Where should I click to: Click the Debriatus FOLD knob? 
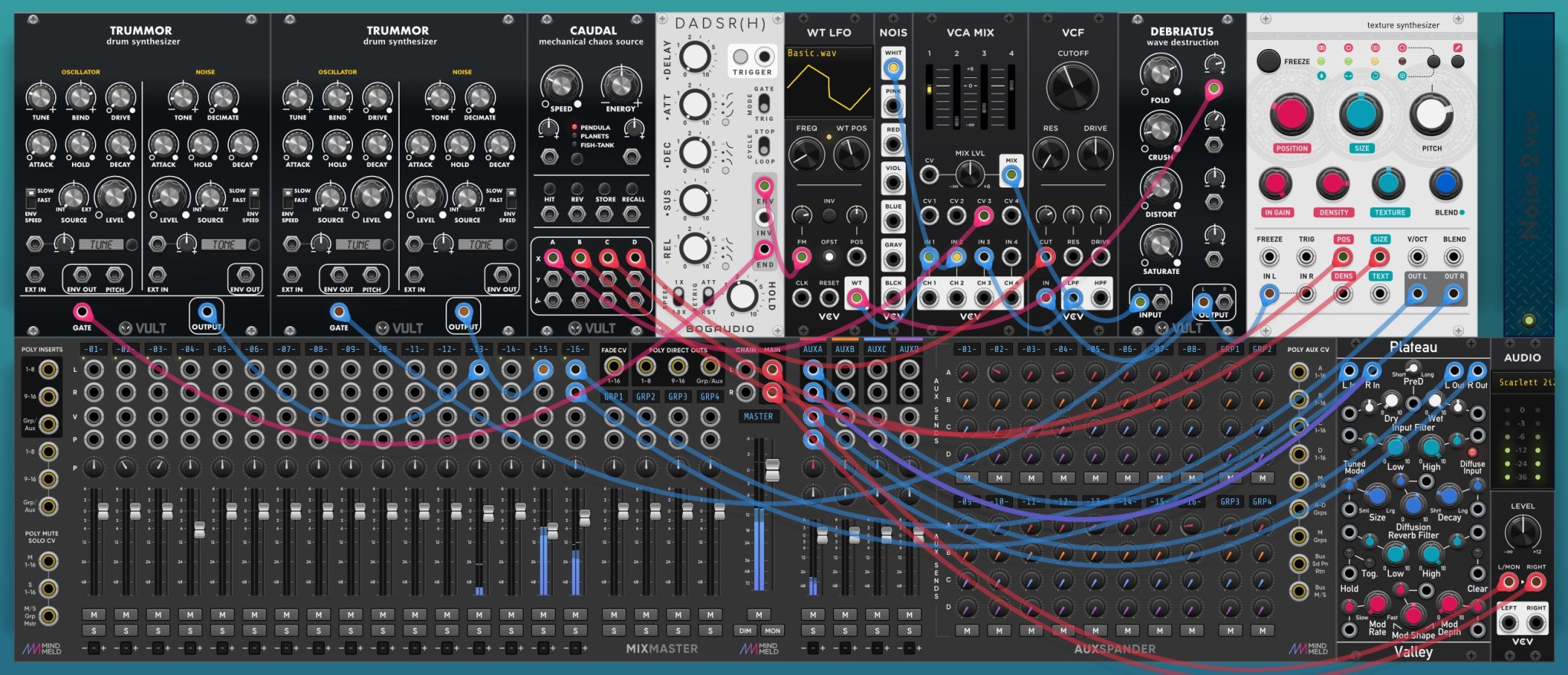click(x=1160, y=73)
